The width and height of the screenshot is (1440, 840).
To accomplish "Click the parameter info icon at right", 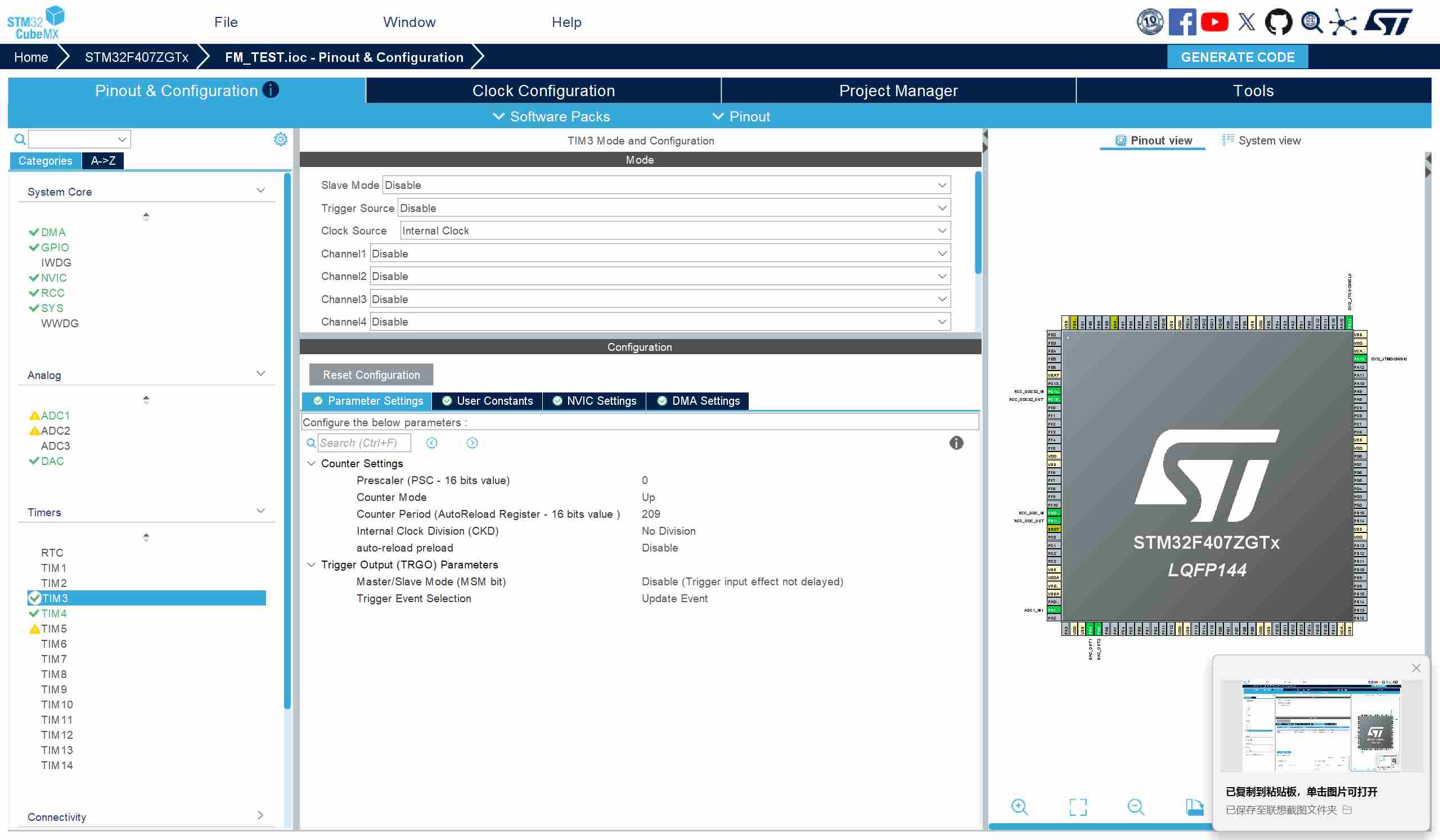I will click(956, 443).
